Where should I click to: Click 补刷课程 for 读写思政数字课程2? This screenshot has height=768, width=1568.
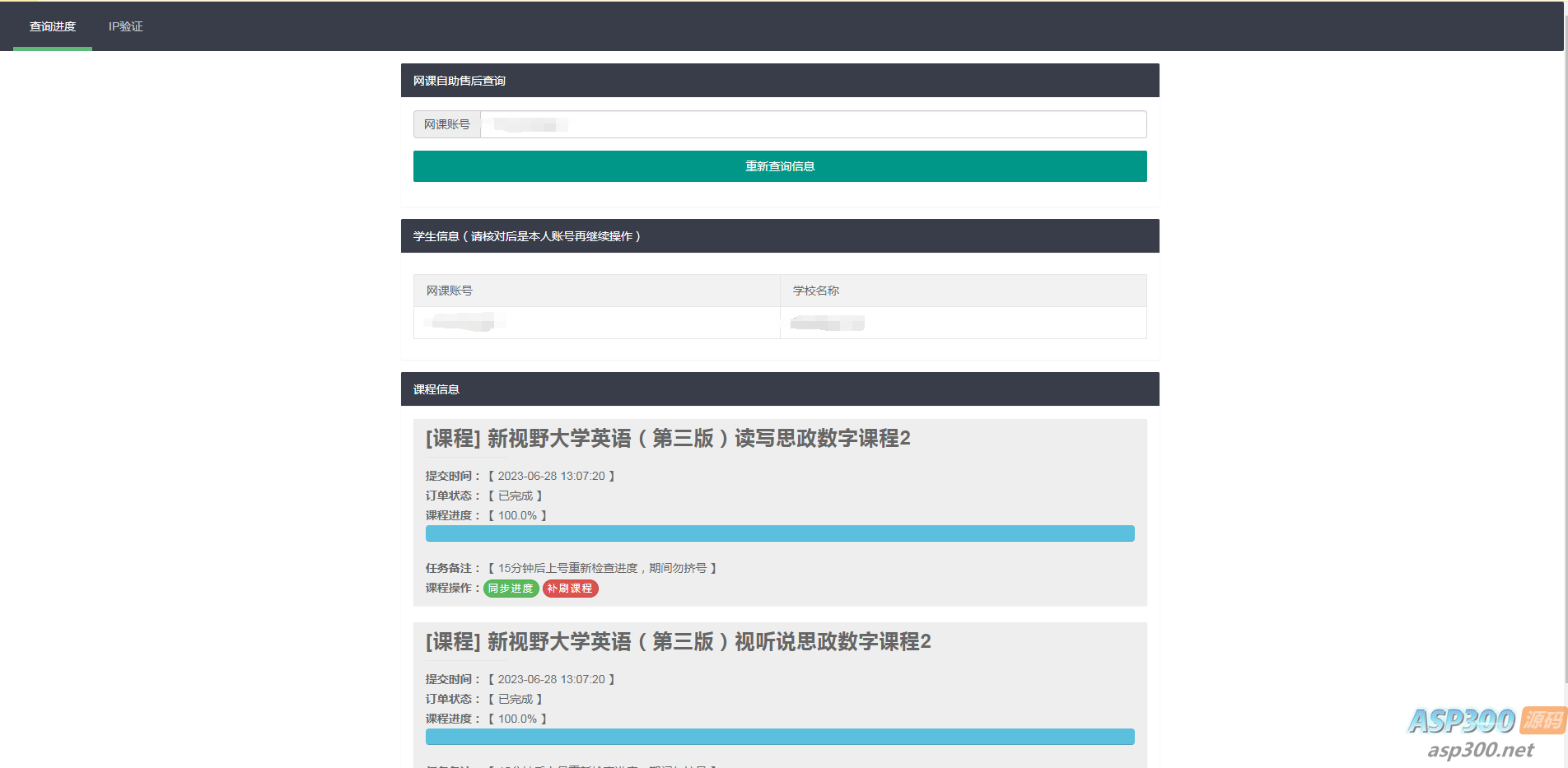point(570,589)
